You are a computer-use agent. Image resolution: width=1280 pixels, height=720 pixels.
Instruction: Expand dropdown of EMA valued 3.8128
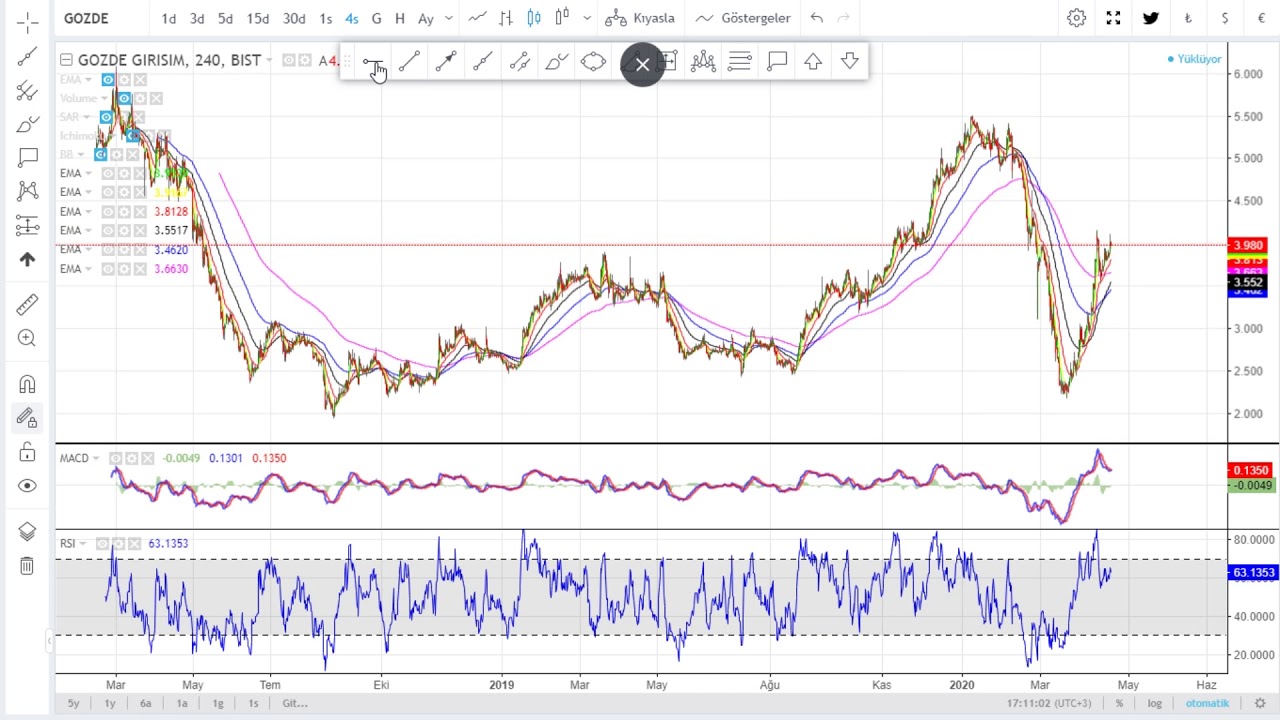[89, 211]
